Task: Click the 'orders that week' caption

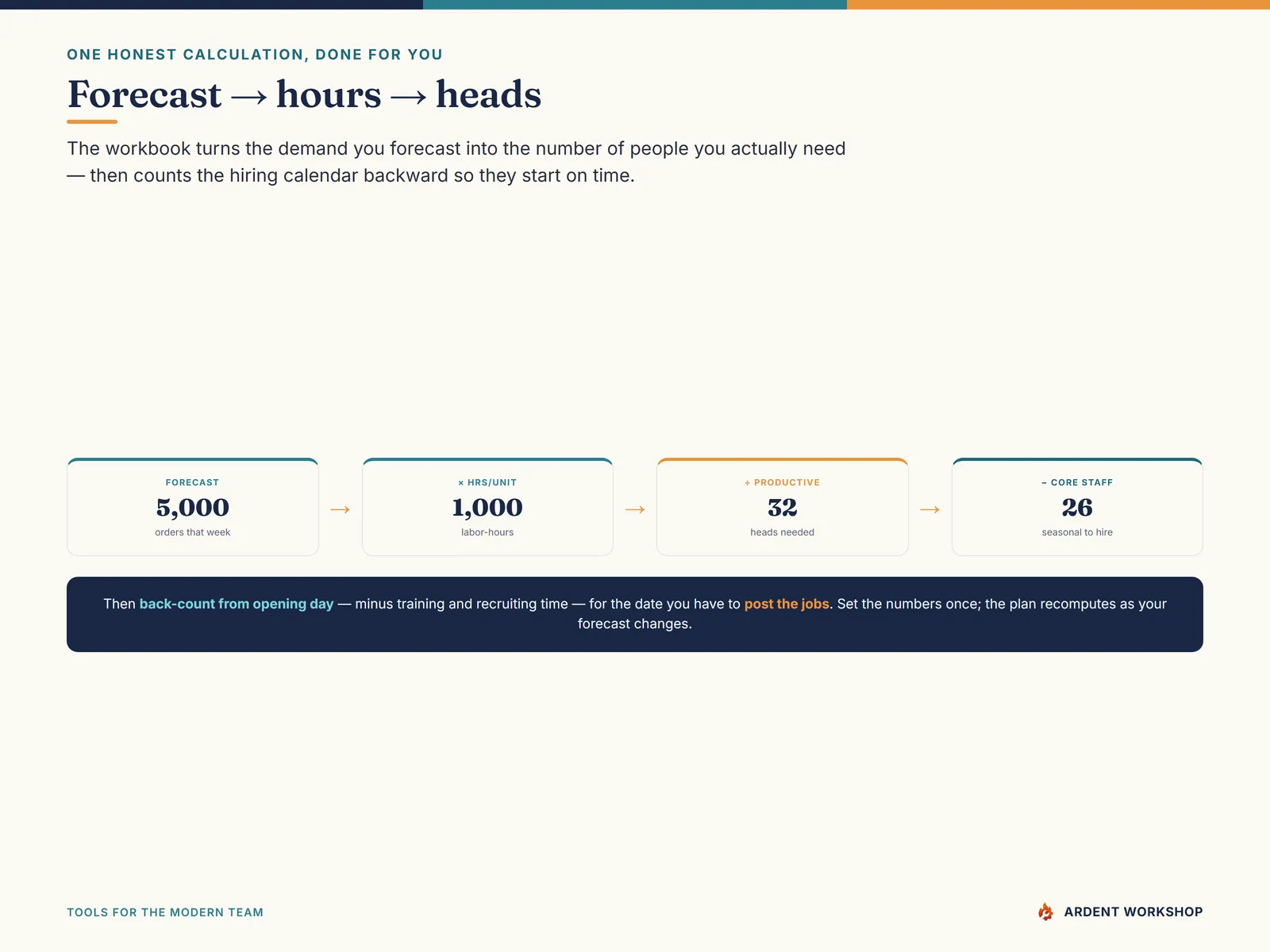Action: [193, 532]
